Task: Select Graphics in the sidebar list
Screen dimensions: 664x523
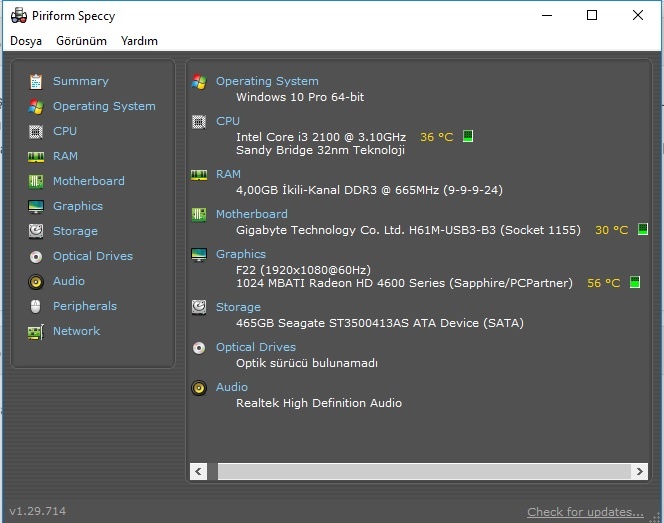Action: [x=78, y=206]
